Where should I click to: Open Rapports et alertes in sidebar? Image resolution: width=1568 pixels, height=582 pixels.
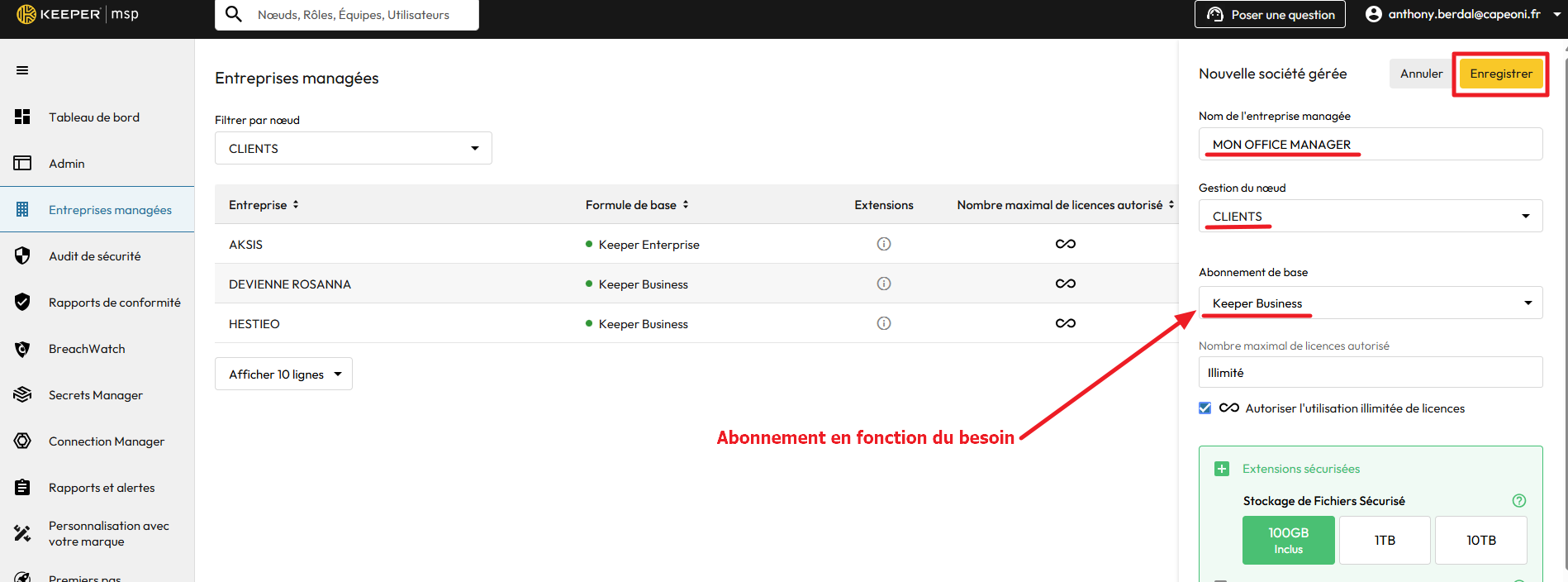click(97, 487)
